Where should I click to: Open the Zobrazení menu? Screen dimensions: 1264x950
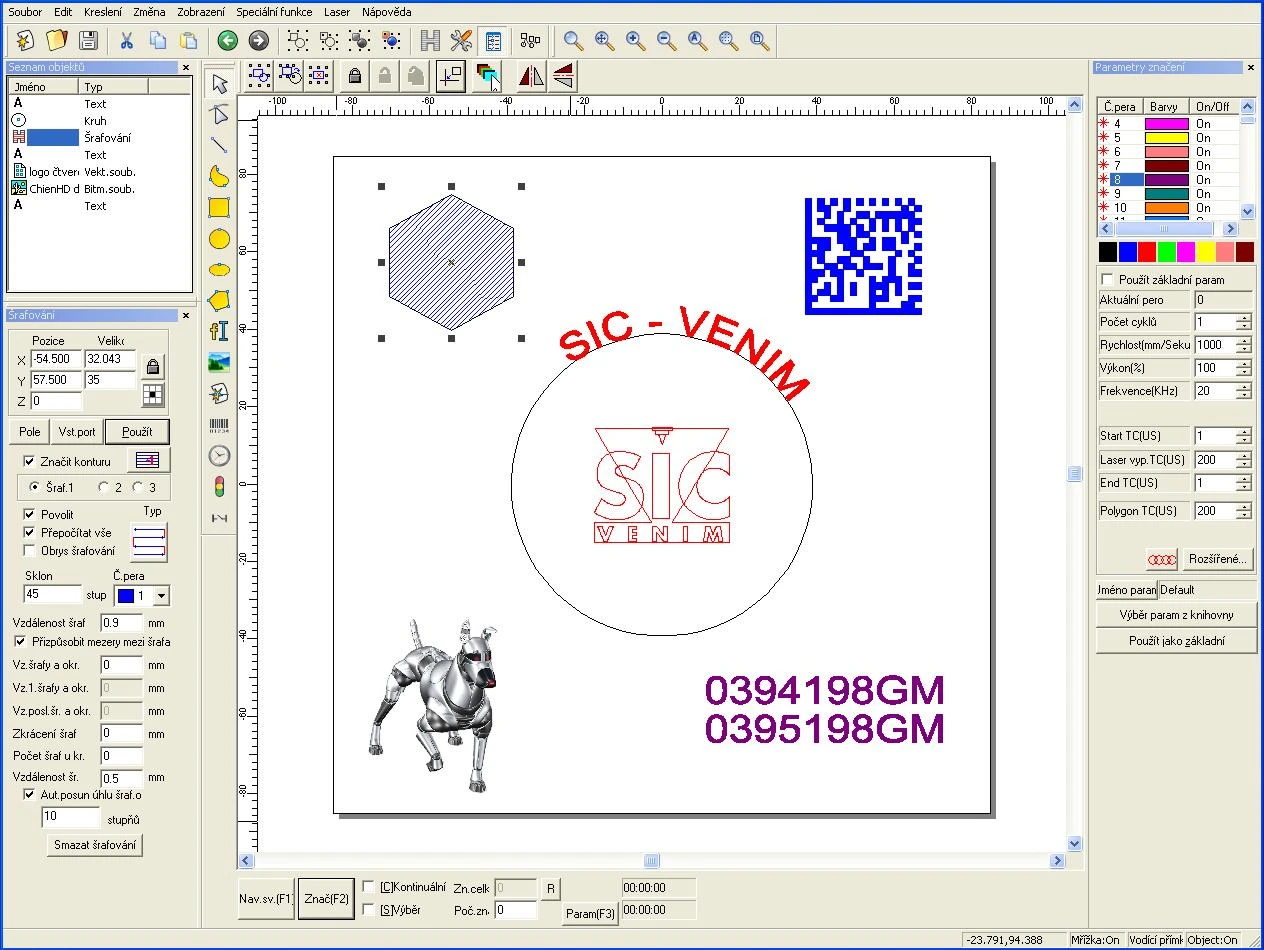pos(201,12)
